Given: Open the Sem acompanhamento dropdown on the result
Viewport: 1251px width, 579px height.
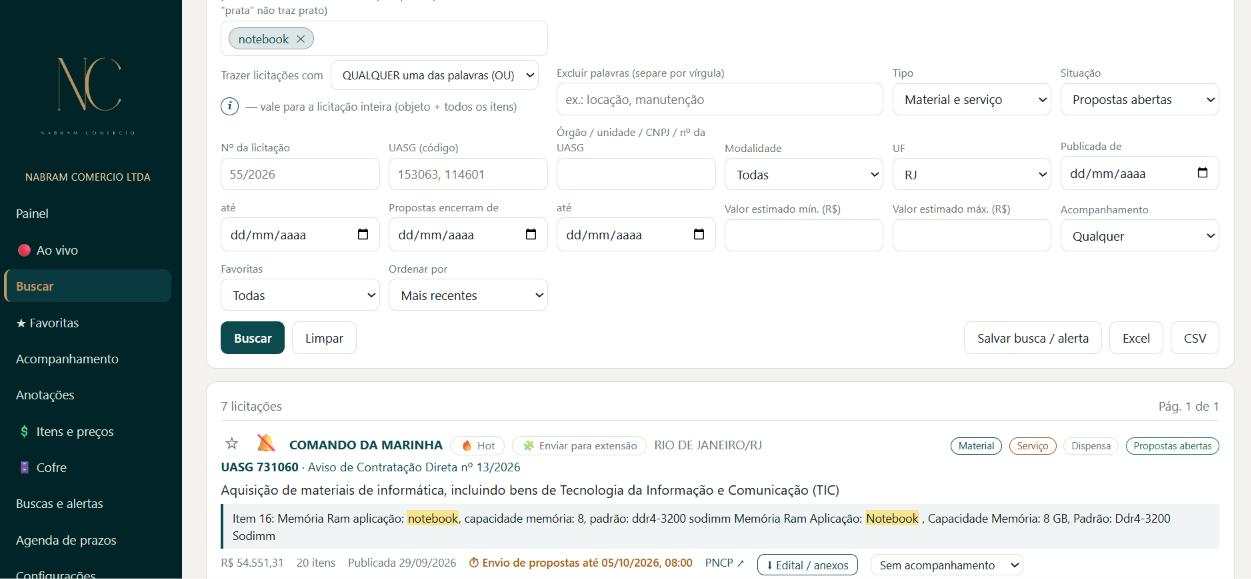Looking at the screenshot, I should click(947, 565).
